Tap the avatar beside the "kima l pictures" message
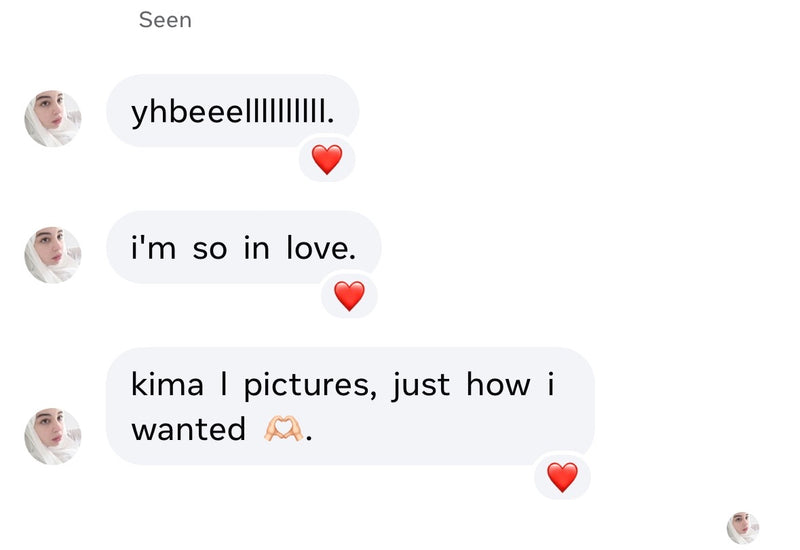This screenshot has width=800, height=550. (x=52, y=435)
